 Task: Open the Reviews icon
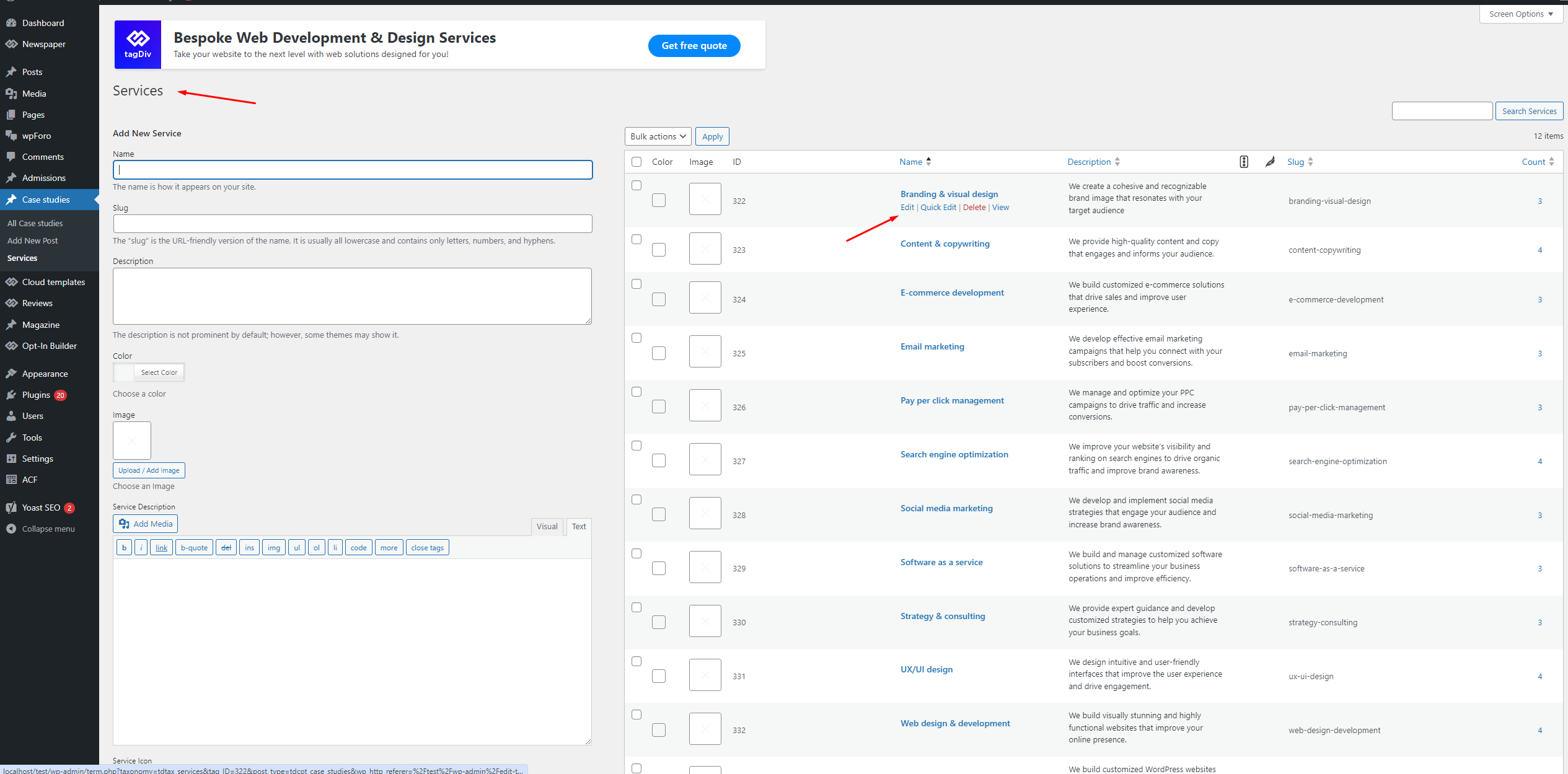click(x=11, y=303)
